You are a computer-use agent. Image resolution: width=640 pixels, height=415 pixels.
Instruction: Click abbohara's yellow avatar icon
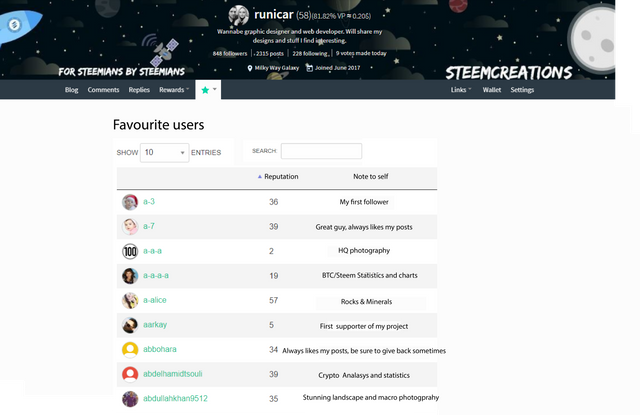tap(130, 350)
